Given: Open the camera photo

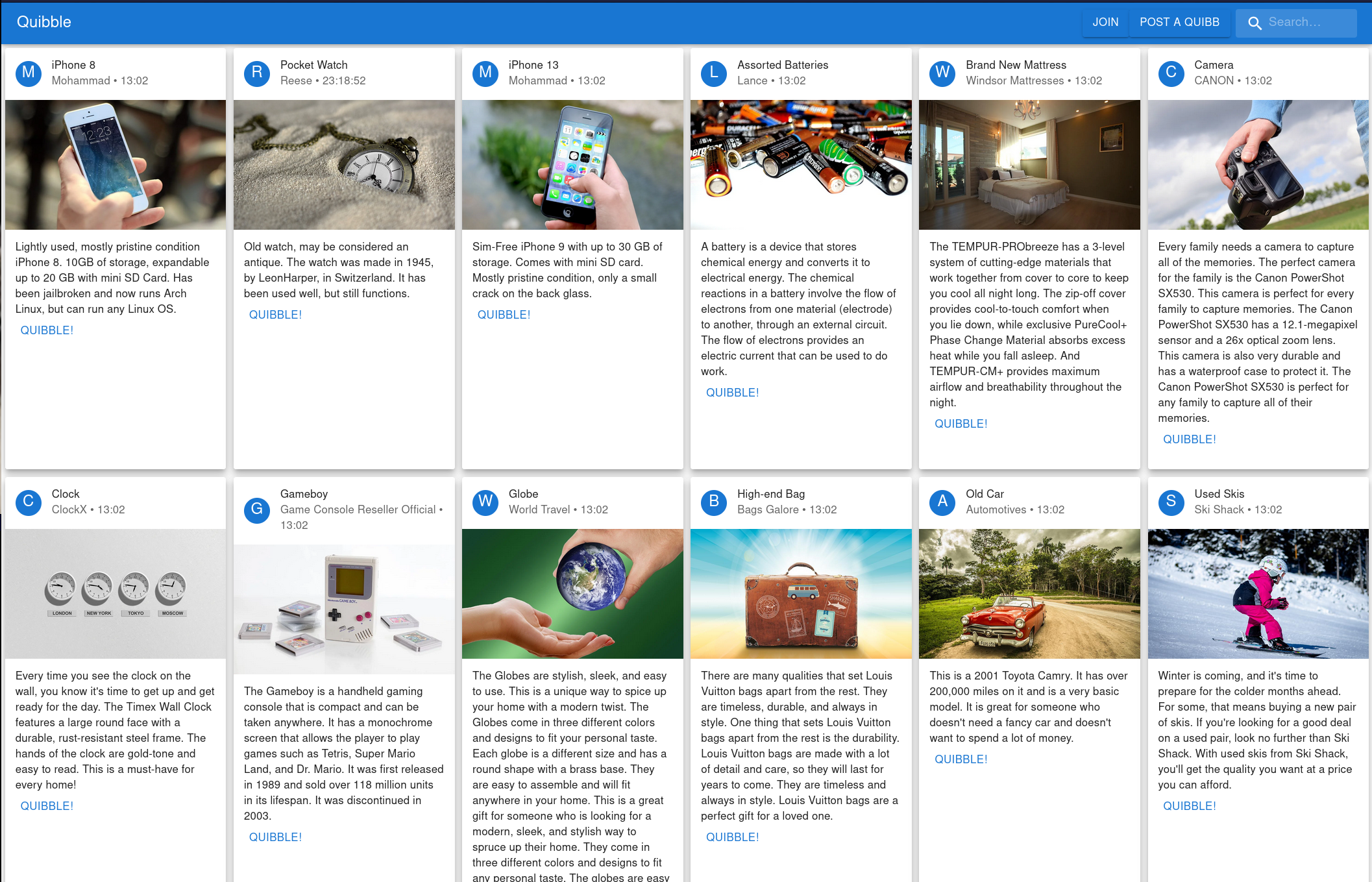Looking at the screenshot, I should click(1258, 165).
